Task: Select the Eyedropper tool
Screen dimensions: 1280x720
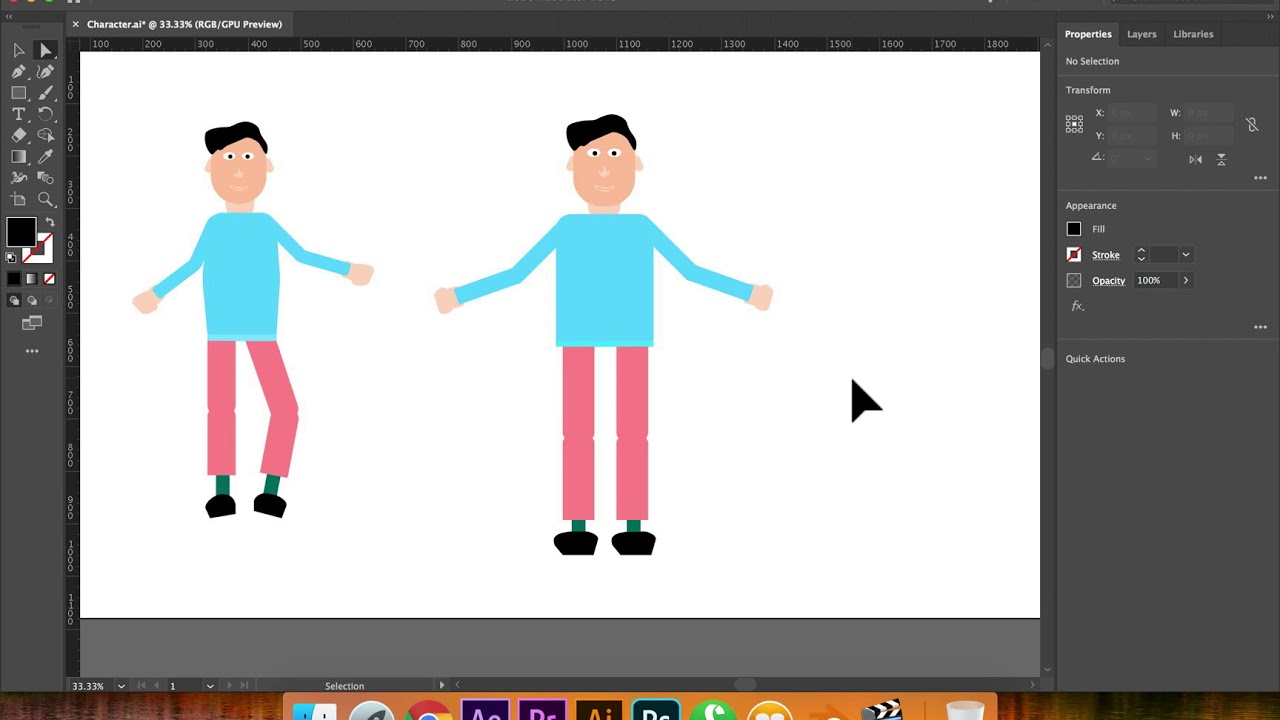Action: (46, 157)
